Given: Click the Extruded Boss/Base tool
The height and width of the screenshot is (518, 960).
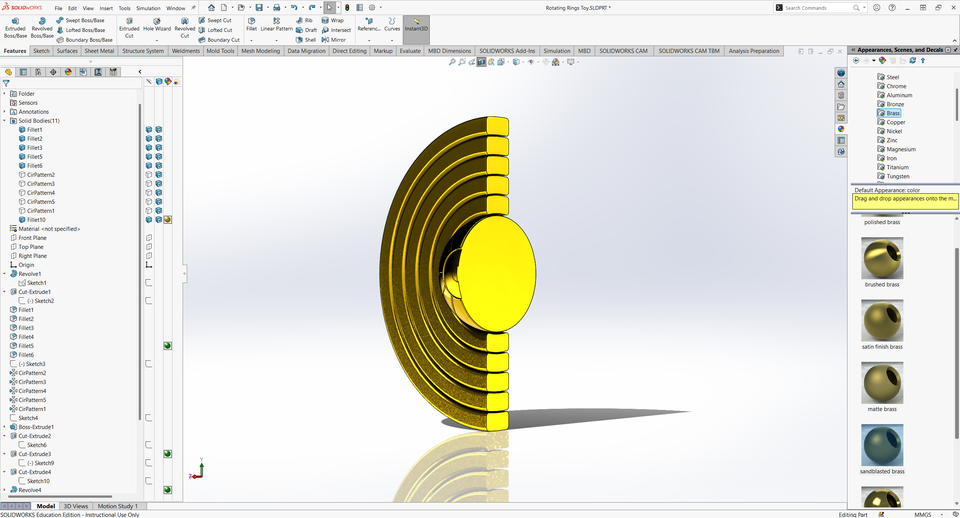Looking at the screenshot, I should point(15,27).
